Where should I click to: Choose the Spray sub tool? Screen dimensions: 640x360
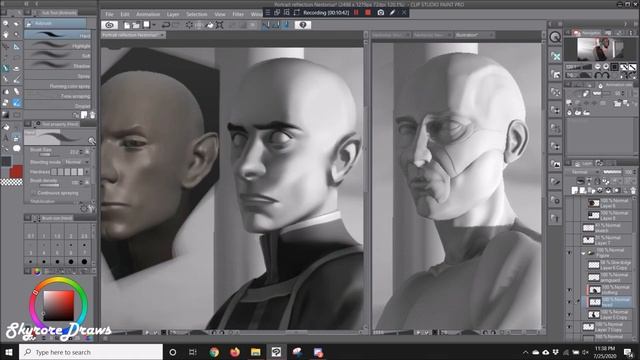(57, 76)
